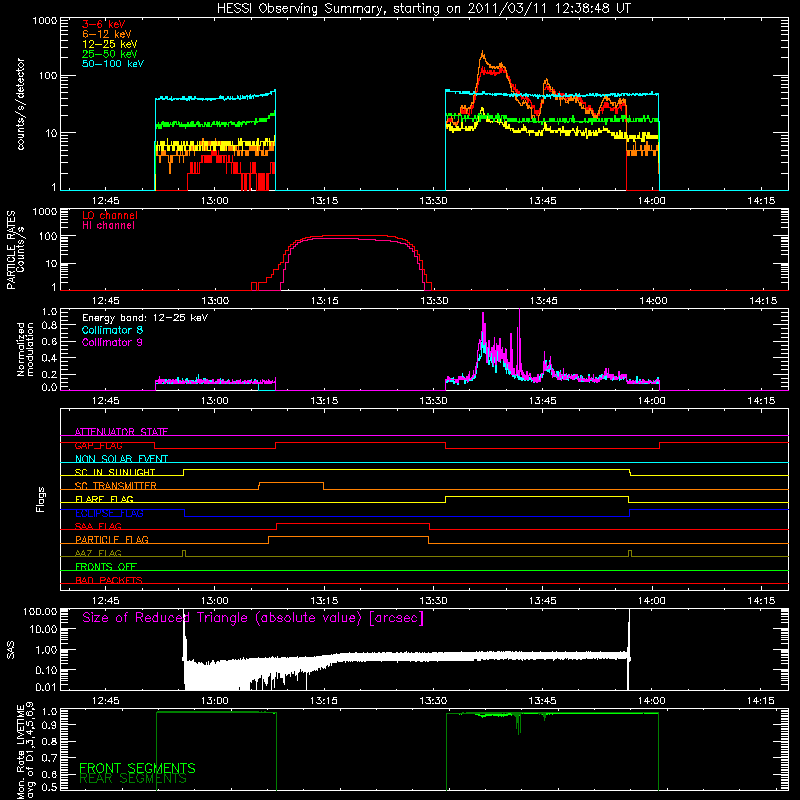This screenshot has height=800, width=800.
Task: Select the LO channel legend label
Action: coord(110,215)
